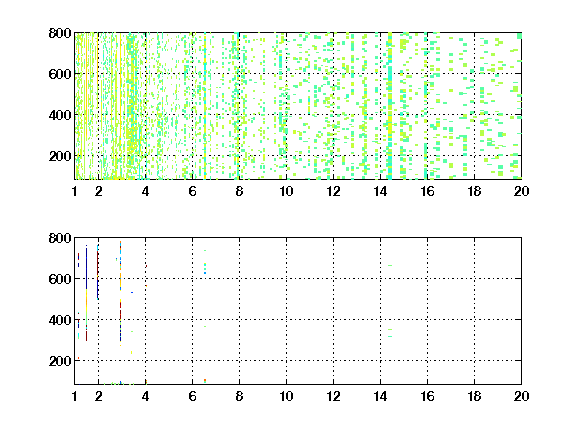
Task: Click the cyan marks near x=6.5 in bottom plot
Action: coord(205,269)
